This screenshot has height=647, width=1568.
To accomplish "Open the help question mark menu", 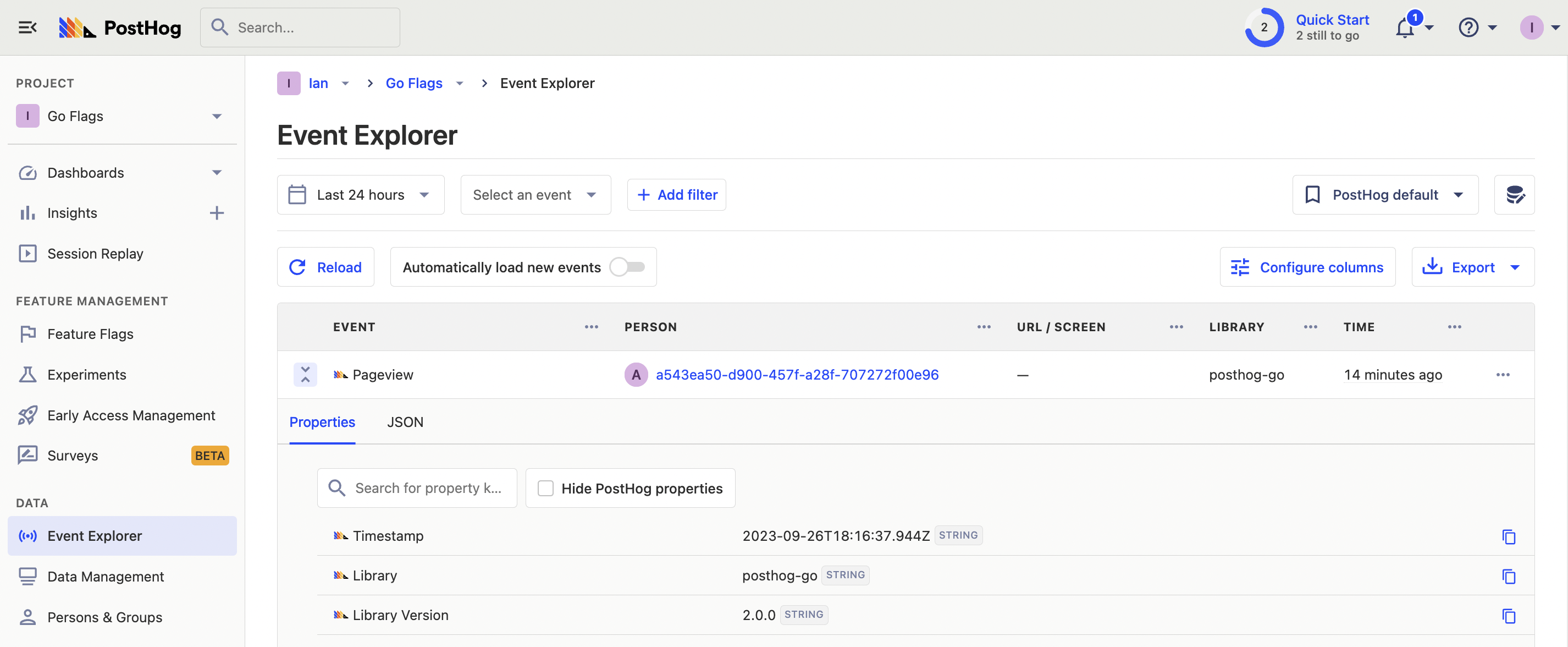I will pos(1468,28).
